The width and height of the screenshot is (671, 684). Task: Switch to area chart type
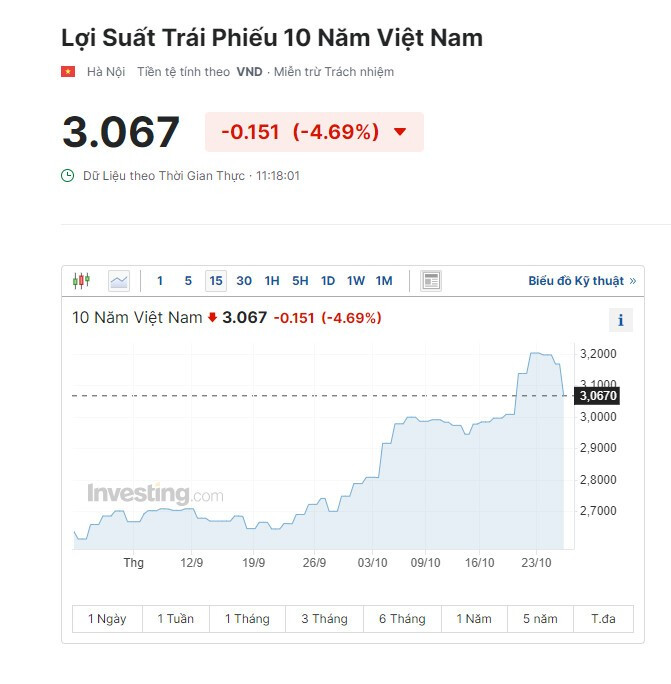tap(119, 281)
